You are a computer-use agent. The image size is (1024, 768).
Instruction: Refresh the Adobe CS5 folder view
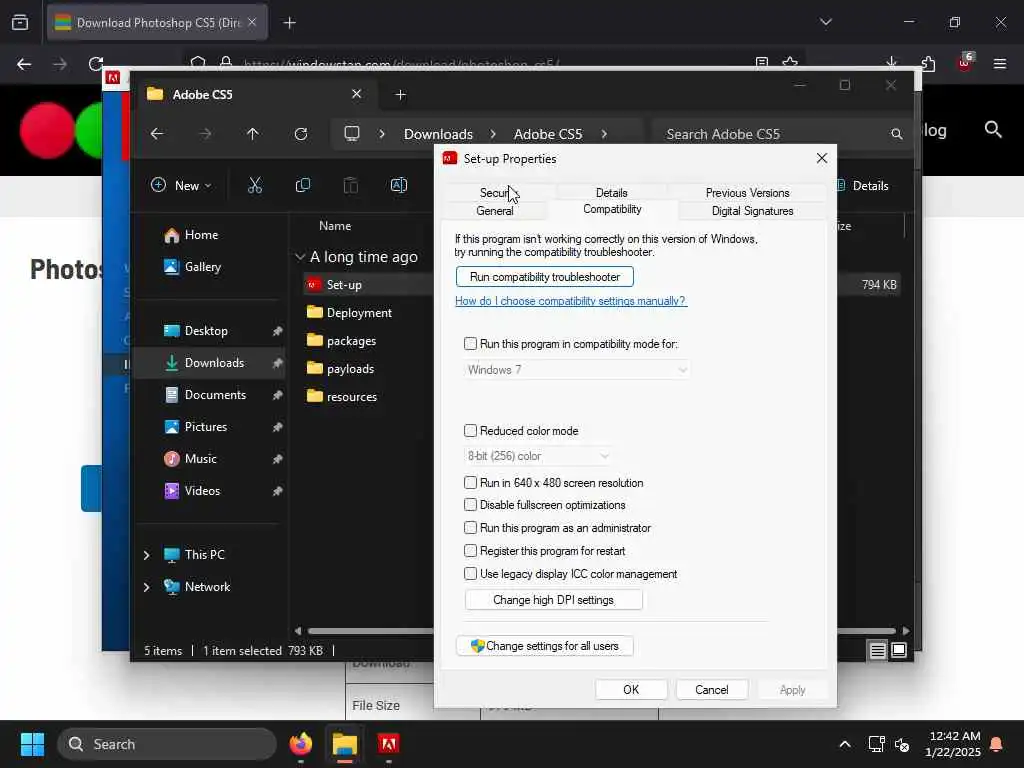301,134
